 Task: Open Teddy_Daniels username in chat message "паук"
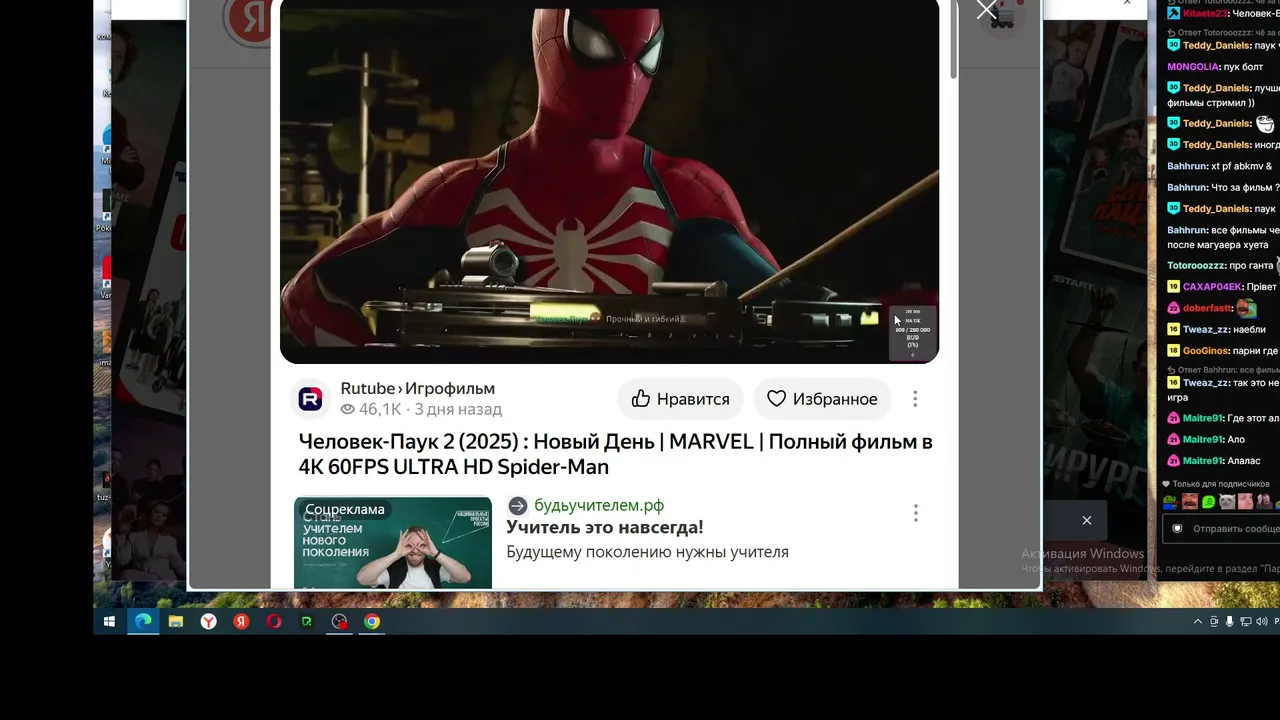[x=1217, y=209]
